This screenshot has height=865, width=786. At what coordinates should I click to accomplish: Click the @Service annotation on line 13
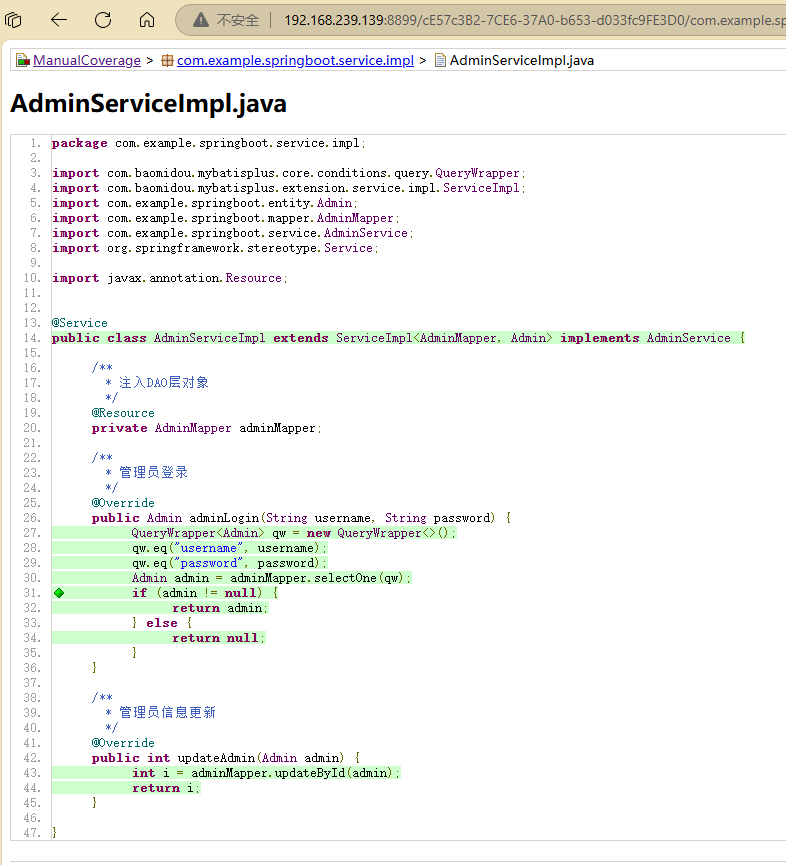click(79, 323)
